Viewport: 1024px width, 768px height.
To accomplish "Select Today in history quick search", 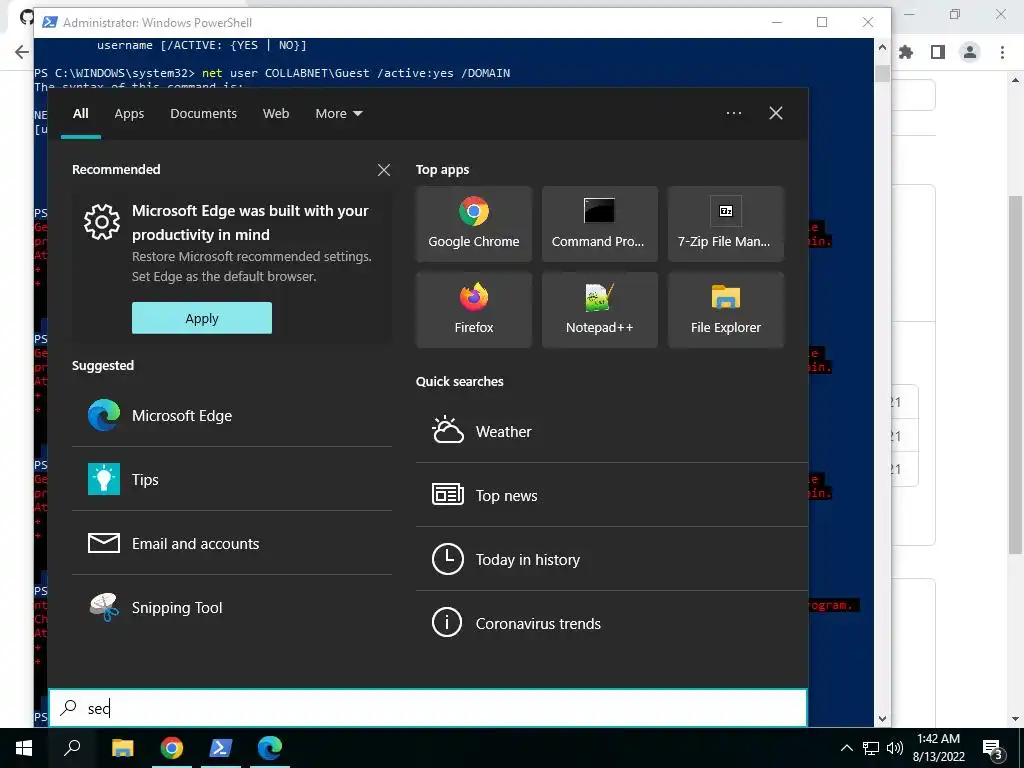I will coord(611,559).
